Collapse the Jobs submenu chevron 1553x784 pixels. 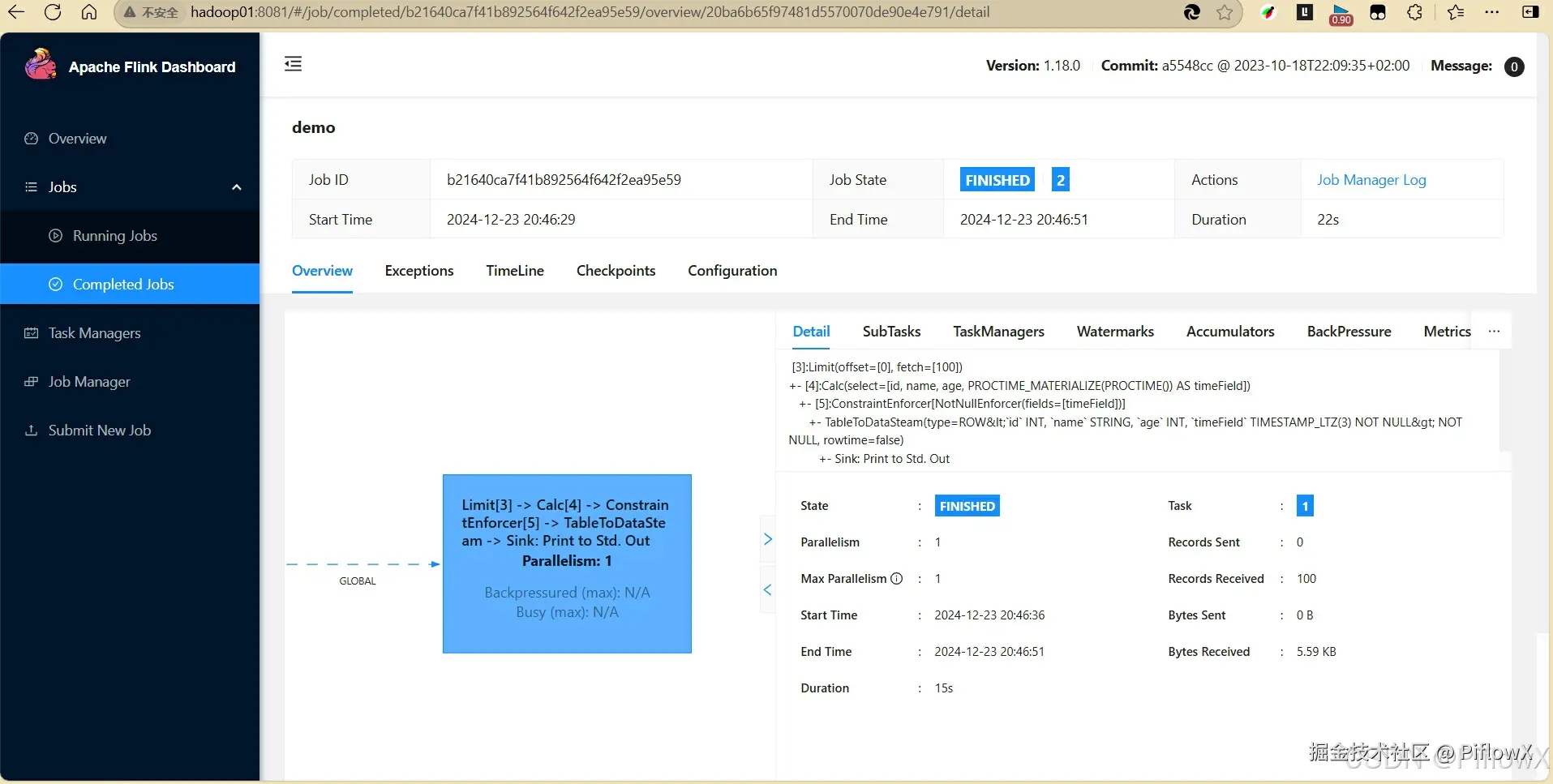point(237,187)
